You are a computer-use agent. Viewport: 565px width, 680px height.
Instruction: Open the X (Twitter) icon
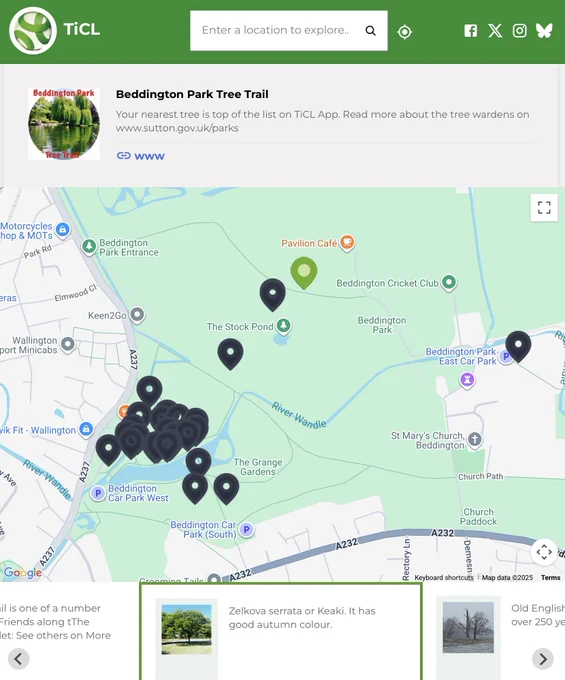495,30
